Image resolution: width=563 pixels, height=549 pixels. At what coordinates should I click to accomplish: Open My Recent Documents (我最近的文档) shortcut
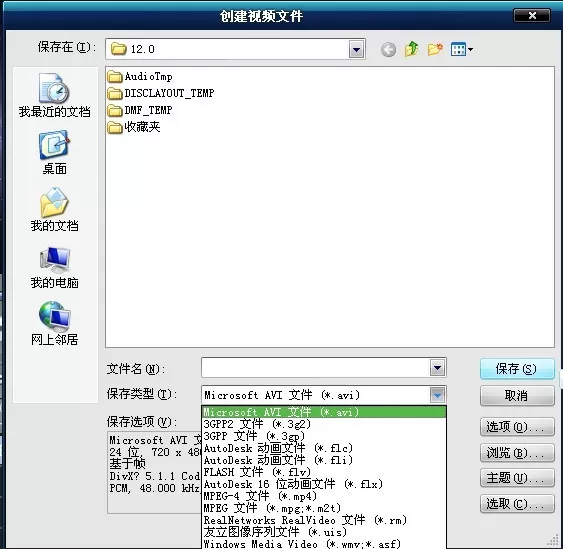coord(55,96)
